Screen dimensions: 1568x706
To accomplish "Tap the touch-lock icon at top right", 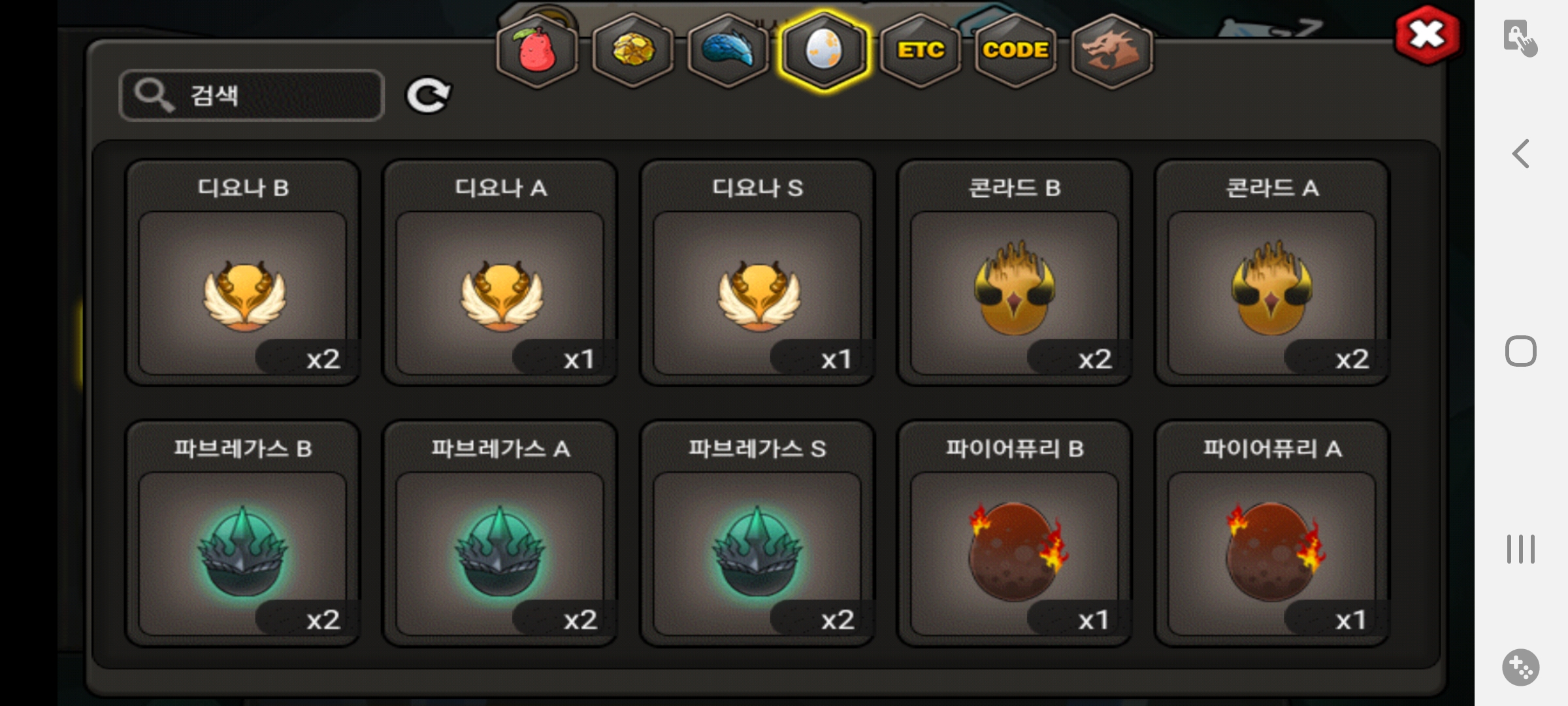I will point(1520,38).
